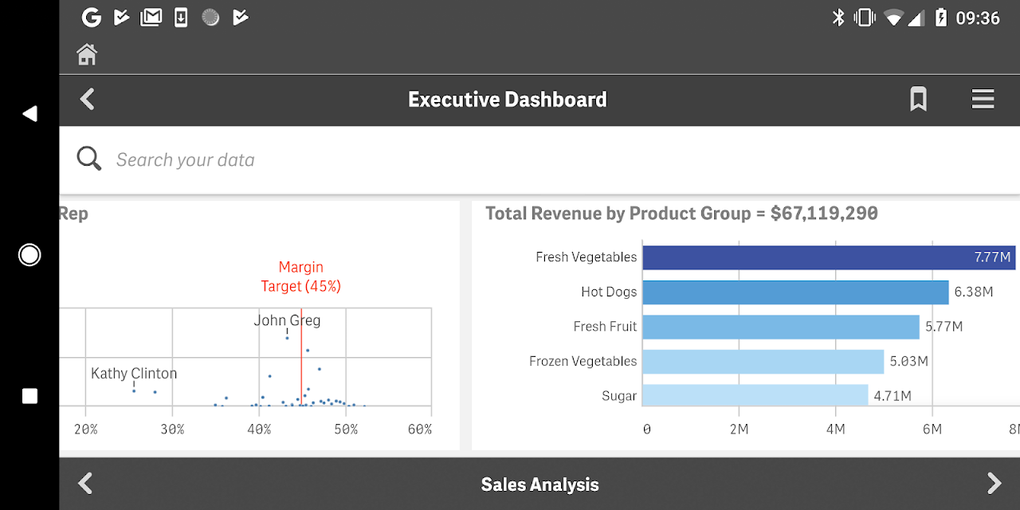The image size is (1020, 510).
Task: Select the Fresh Vegetables bar
Action: [828, 257]
